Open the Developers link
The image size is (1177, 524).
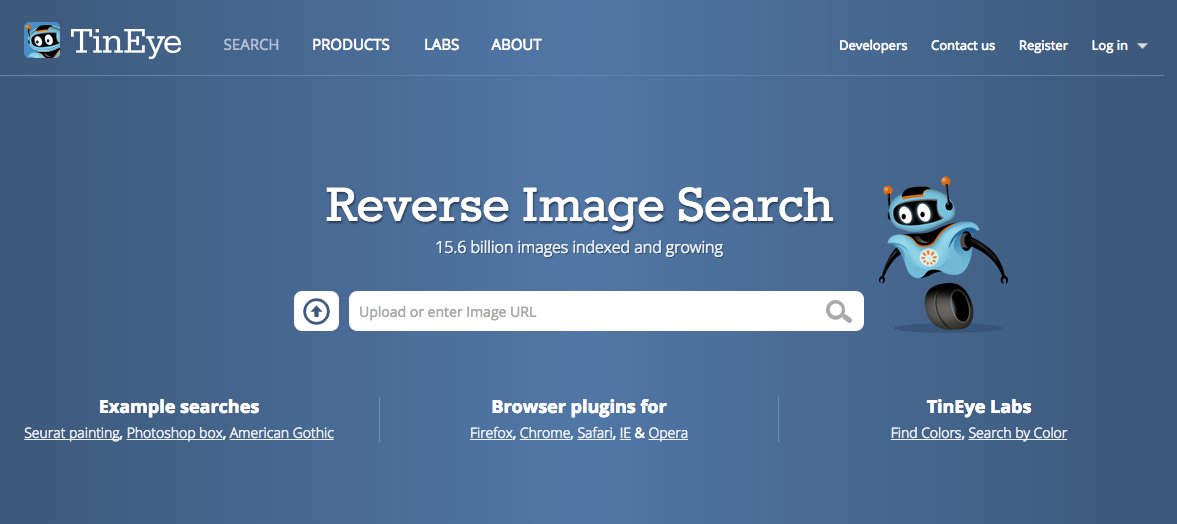click(x=873, y=46)
